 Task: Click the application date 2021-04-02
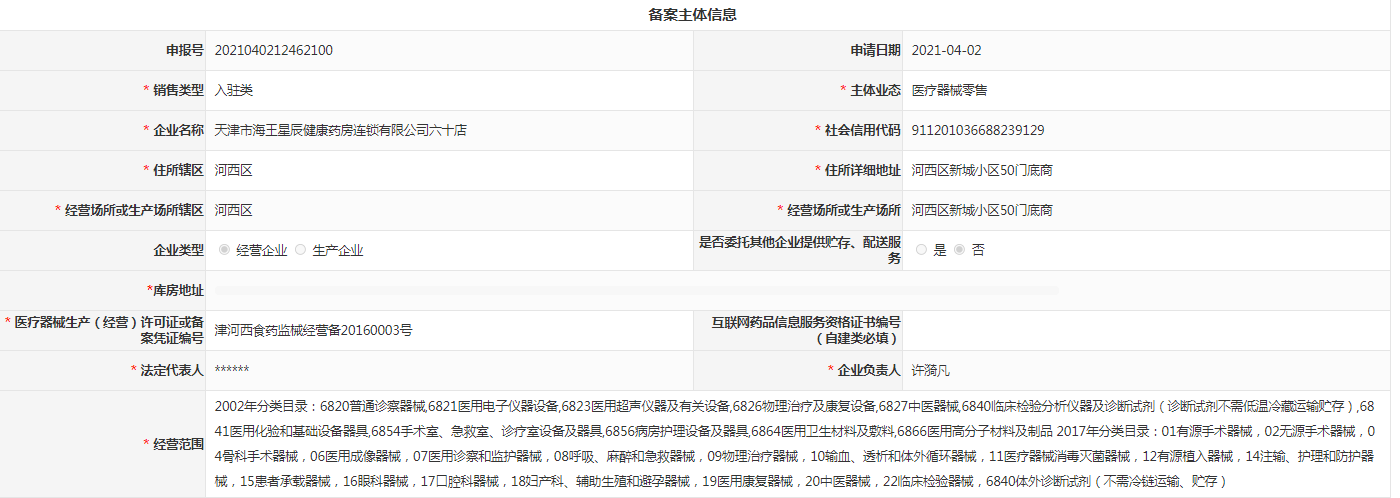947,50
